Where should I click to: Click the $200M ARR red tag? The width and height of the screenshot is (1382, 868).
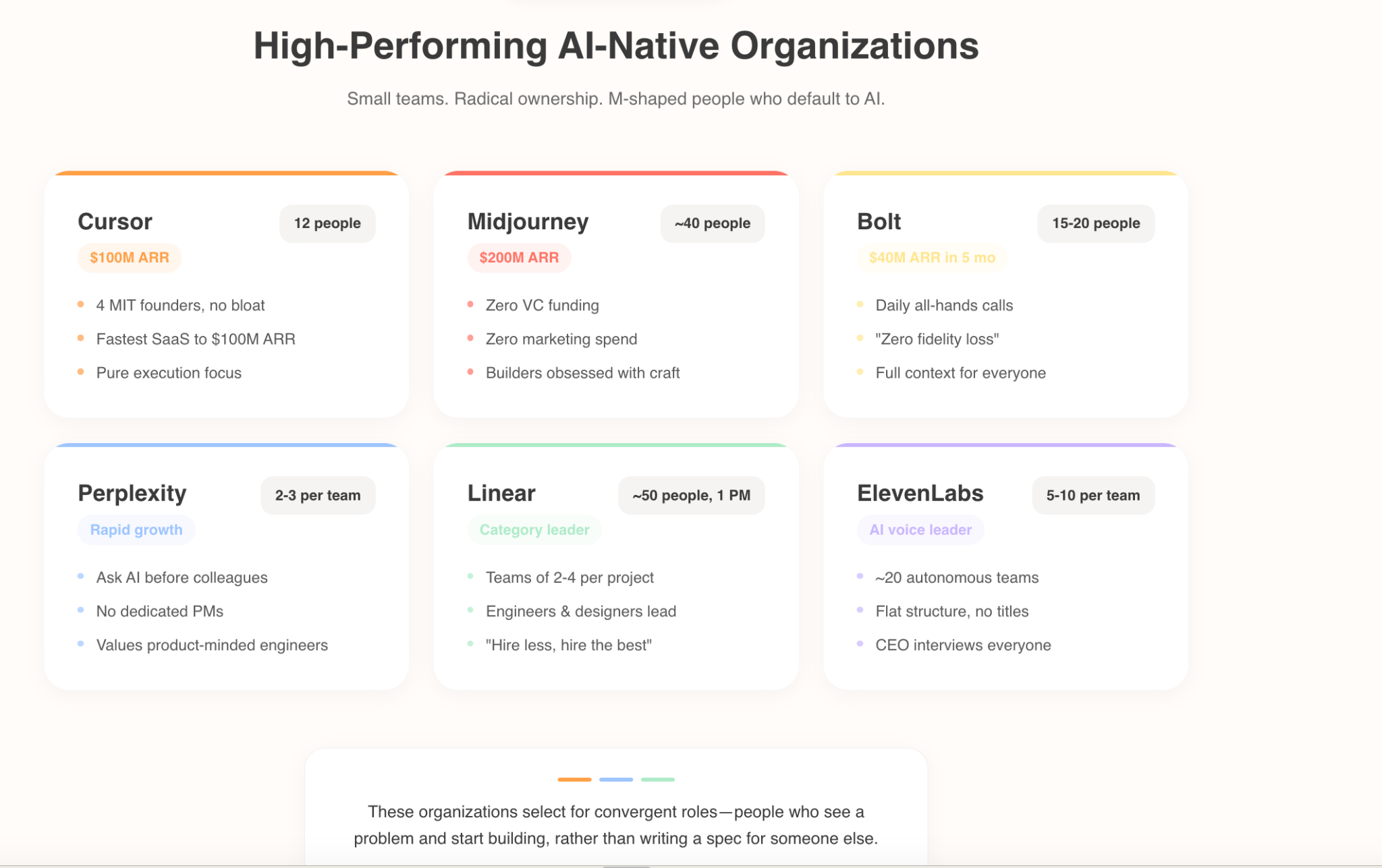click(x=519, y=258)
